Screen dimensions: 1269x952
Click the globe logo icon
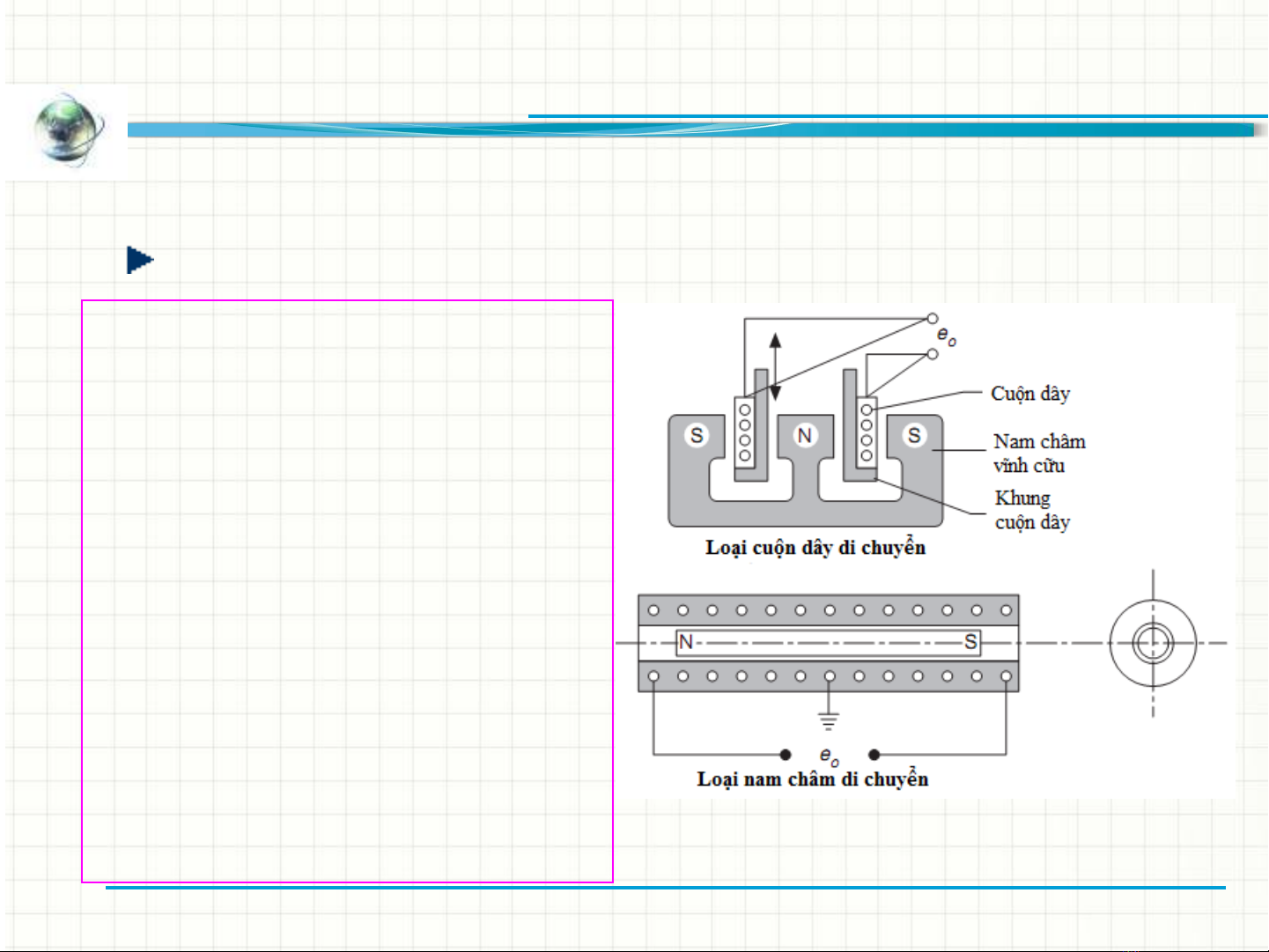pos(69,129)
